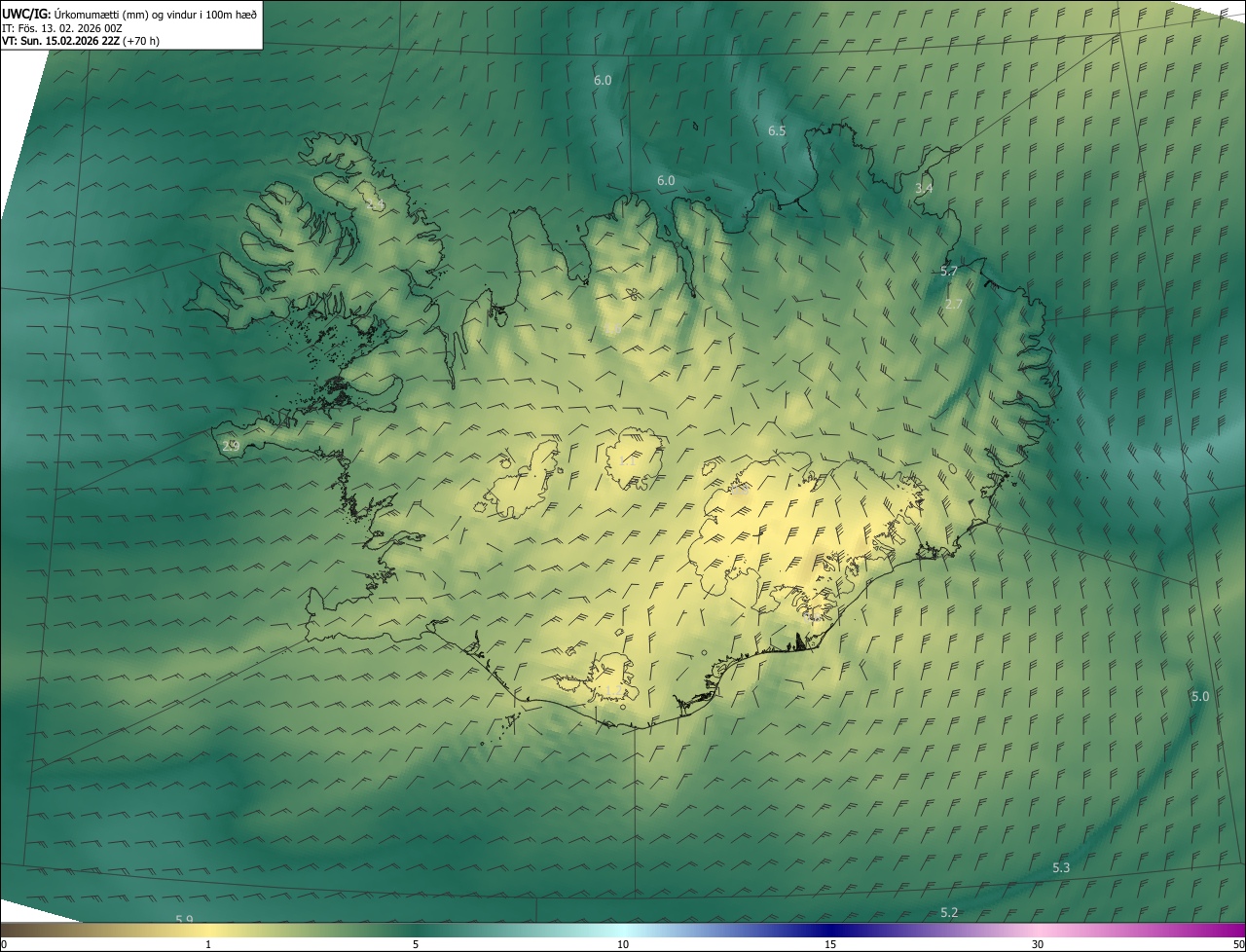This screenshot has height=952, width=1246.
Task: Click the colorbar tick label 5
Action: [416, 944]
